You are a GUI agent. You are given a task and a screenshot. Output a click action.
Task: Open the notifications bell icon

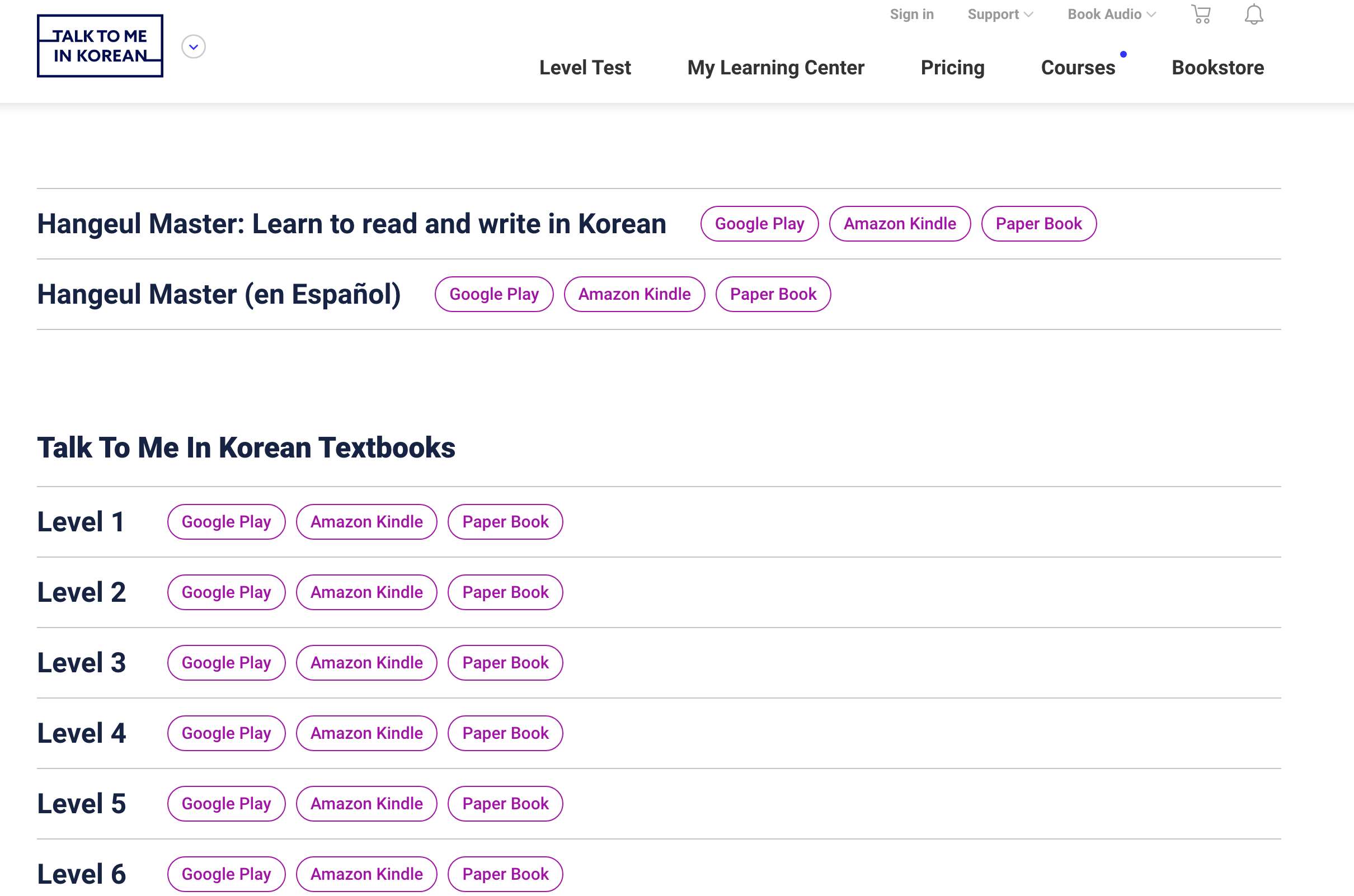[1253, 15]
